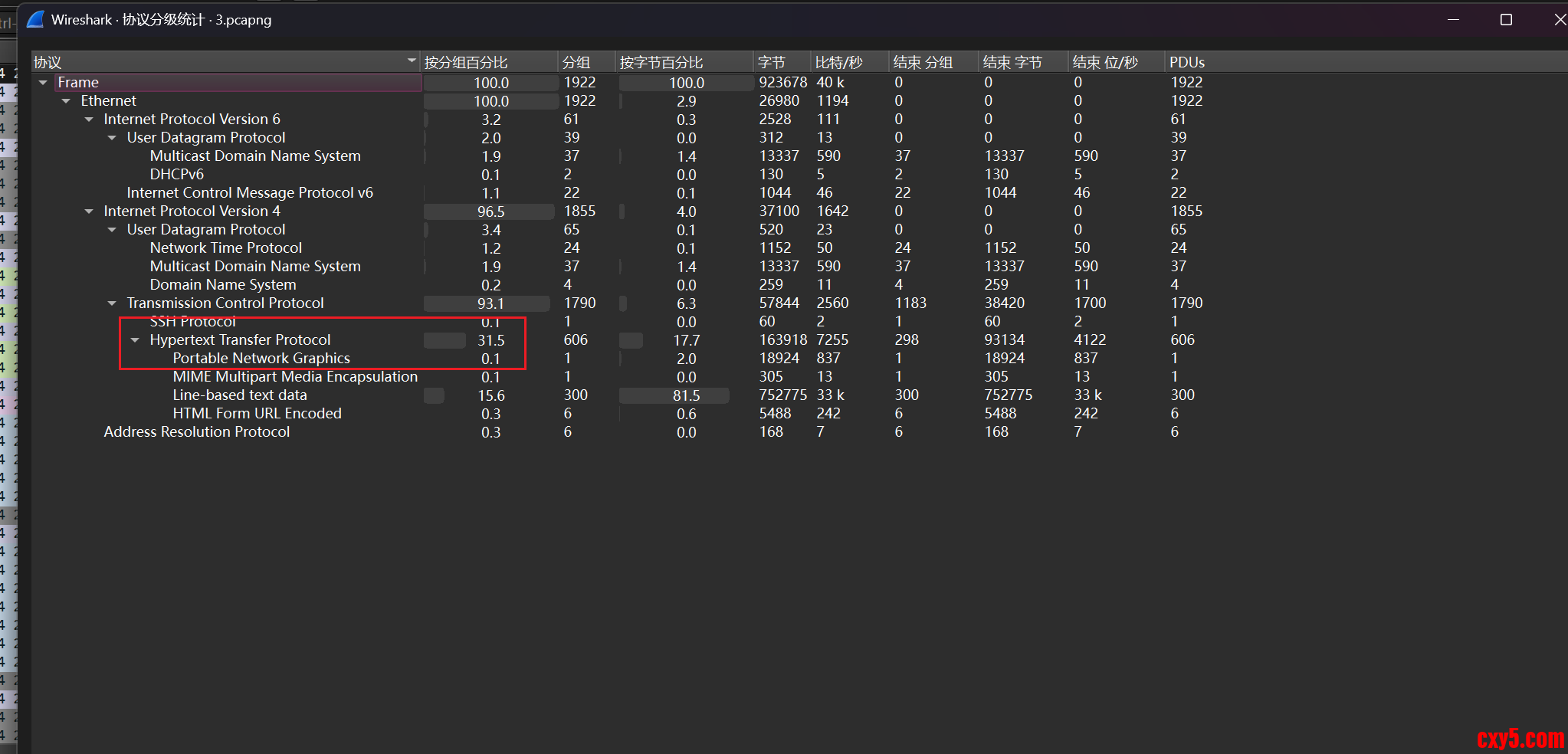Click the PDUs column header
The width and height of the screenshot is (1568, 754).
click(x=1186, y=62)
